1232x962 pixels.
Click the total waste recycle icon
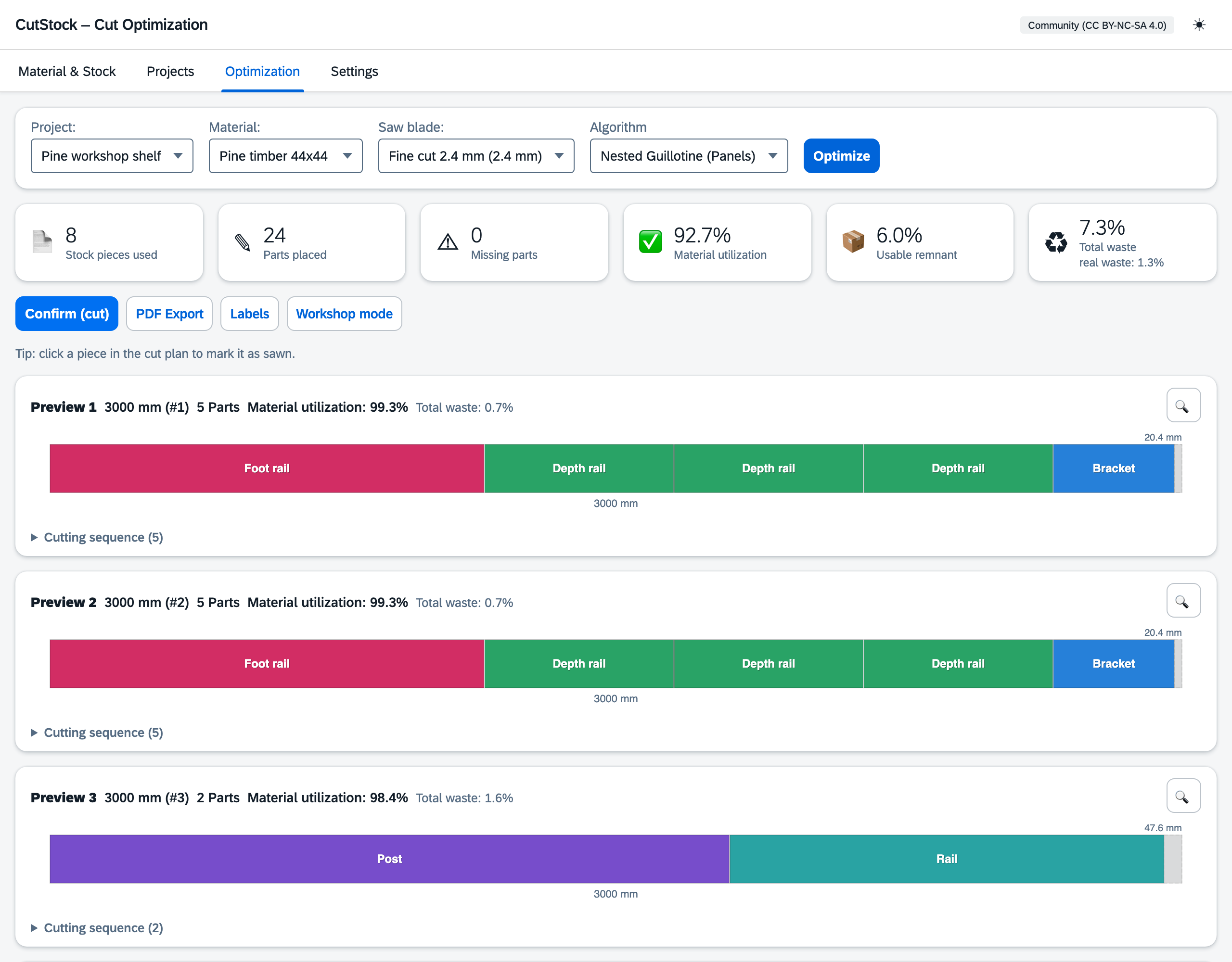coord(1055,242)
